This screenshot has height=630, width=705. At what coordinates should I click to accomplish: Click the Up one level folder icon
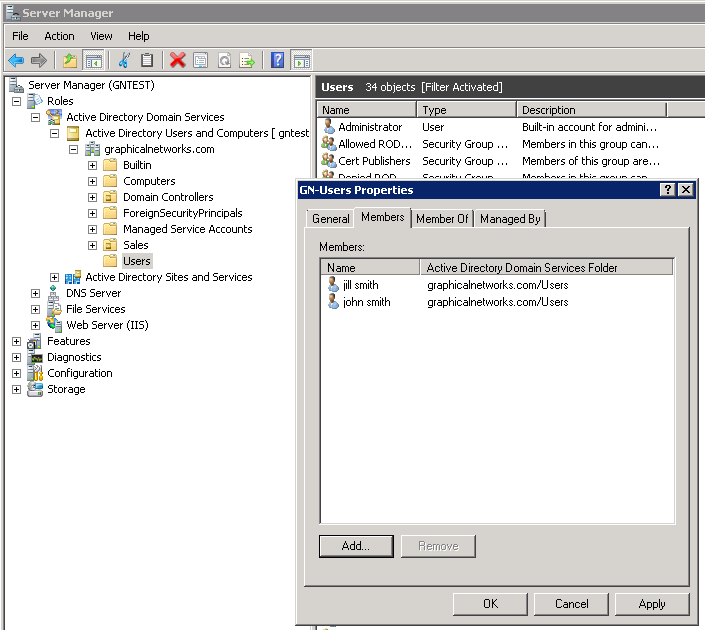point(70,60)
